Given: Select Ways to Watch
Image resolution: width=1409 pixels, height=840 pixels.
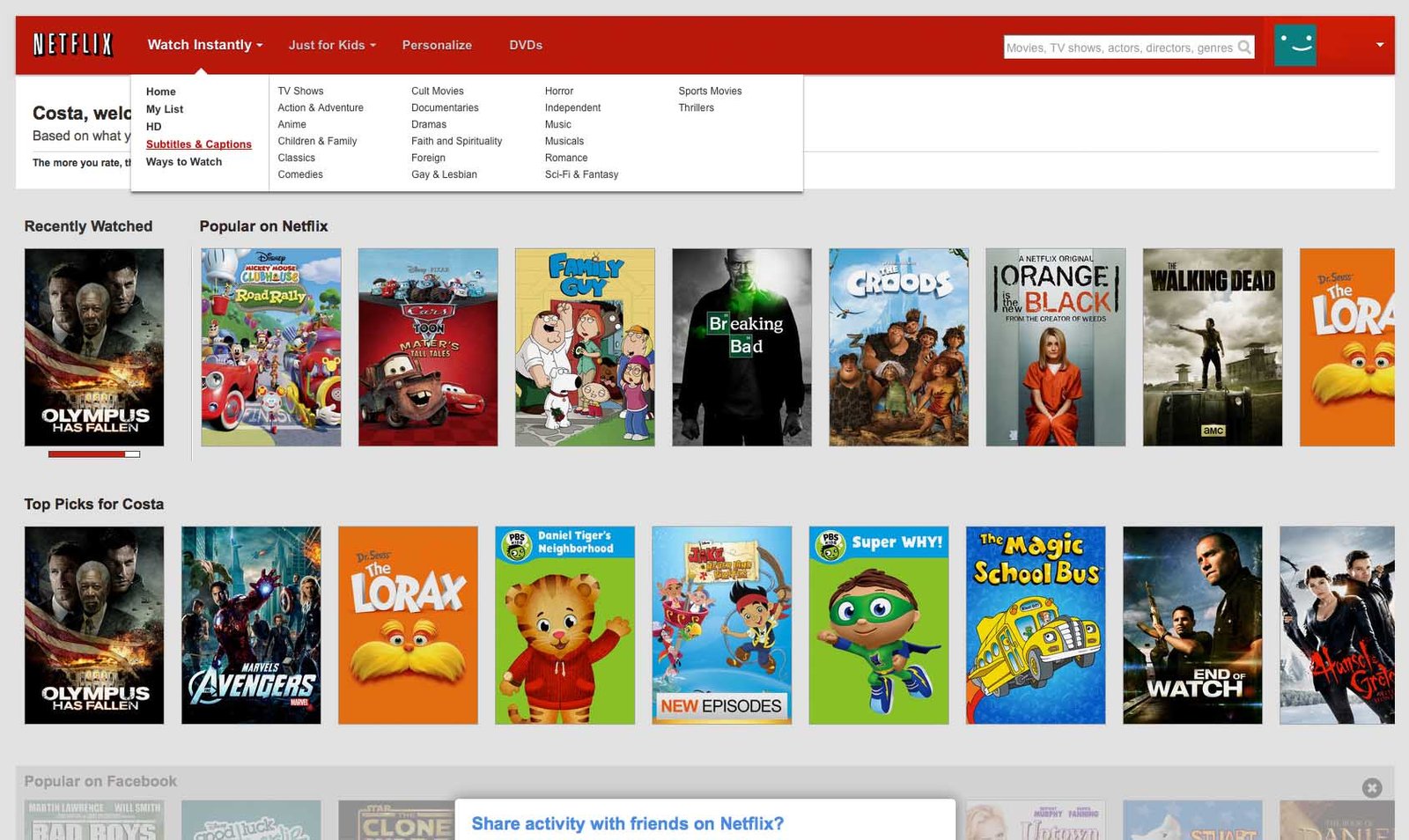Looking at the screenshot, I should pyautogui.click(x=184, y=162).
